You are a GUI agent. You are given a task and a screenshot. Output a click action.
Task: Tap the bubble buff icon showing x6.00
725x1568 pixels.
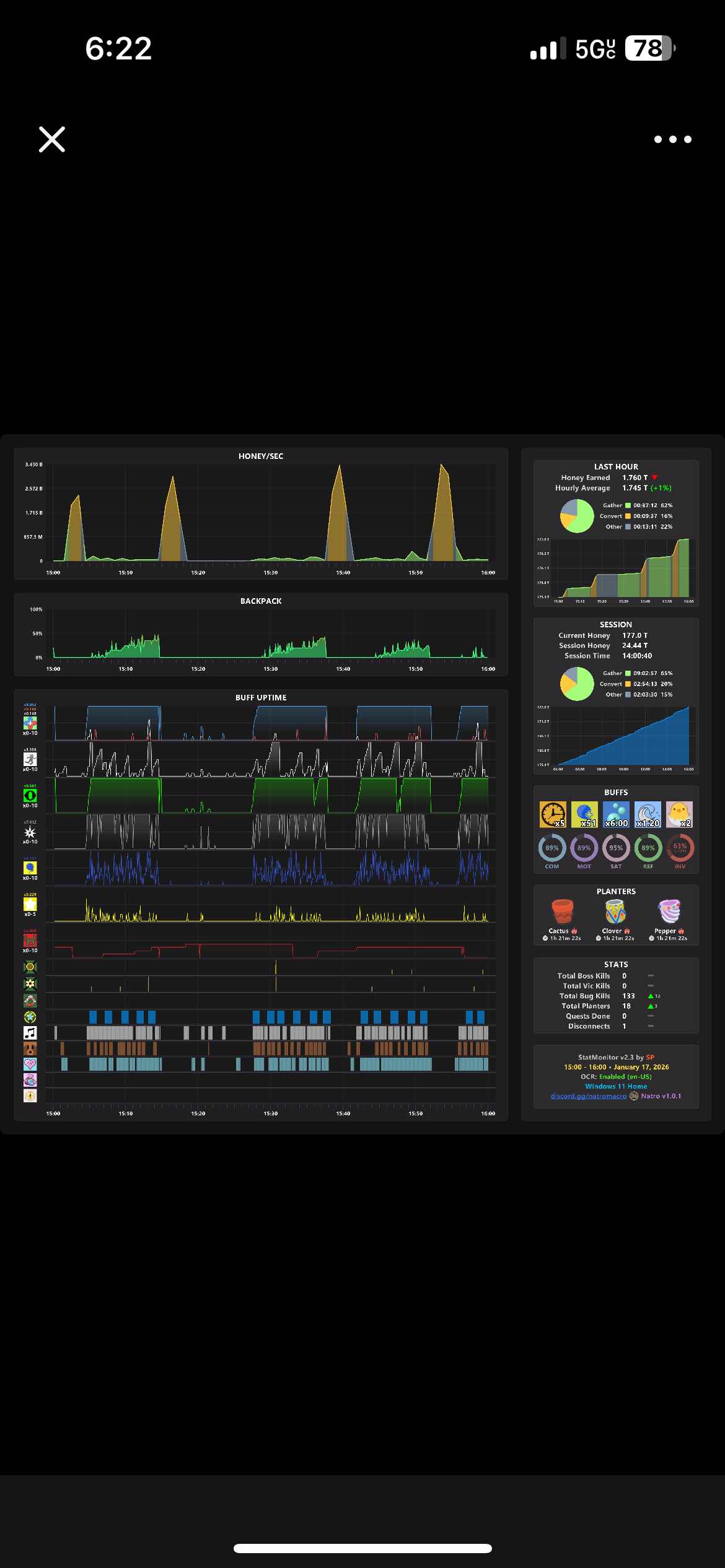tap(616, 814)
